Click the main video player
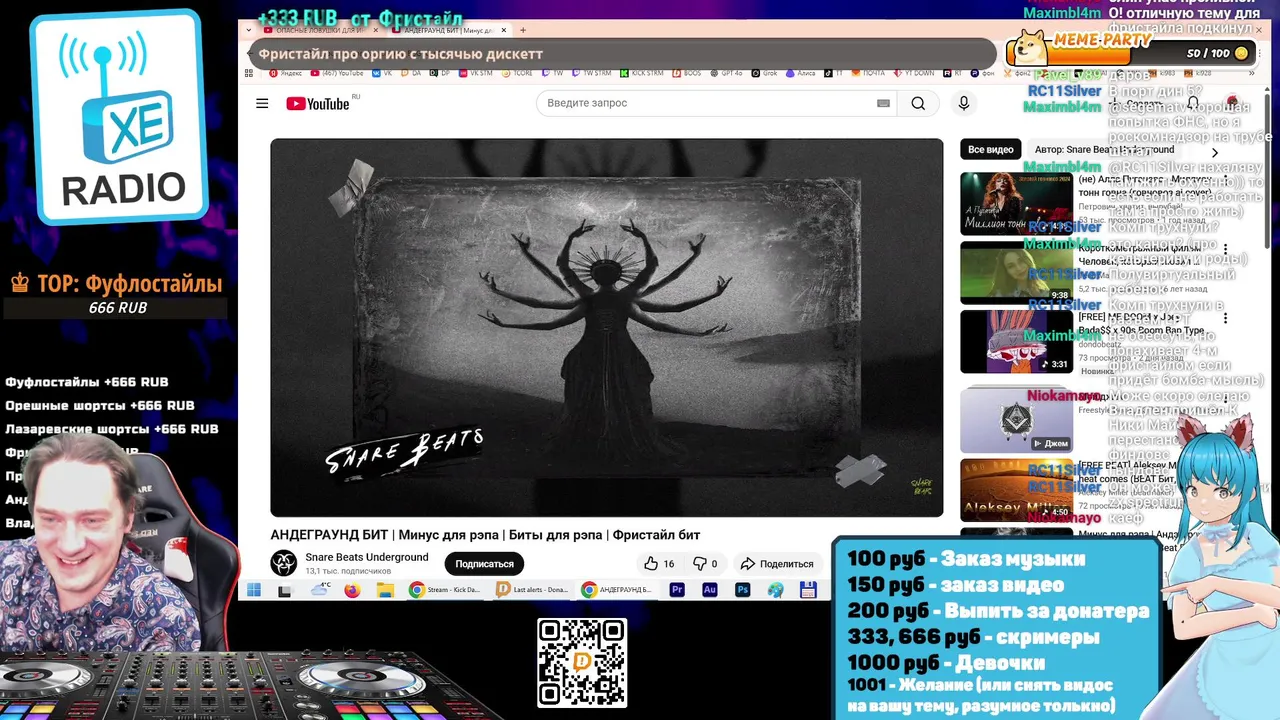This screenshot has width=1280, height=720. click(x=606, y=327)
